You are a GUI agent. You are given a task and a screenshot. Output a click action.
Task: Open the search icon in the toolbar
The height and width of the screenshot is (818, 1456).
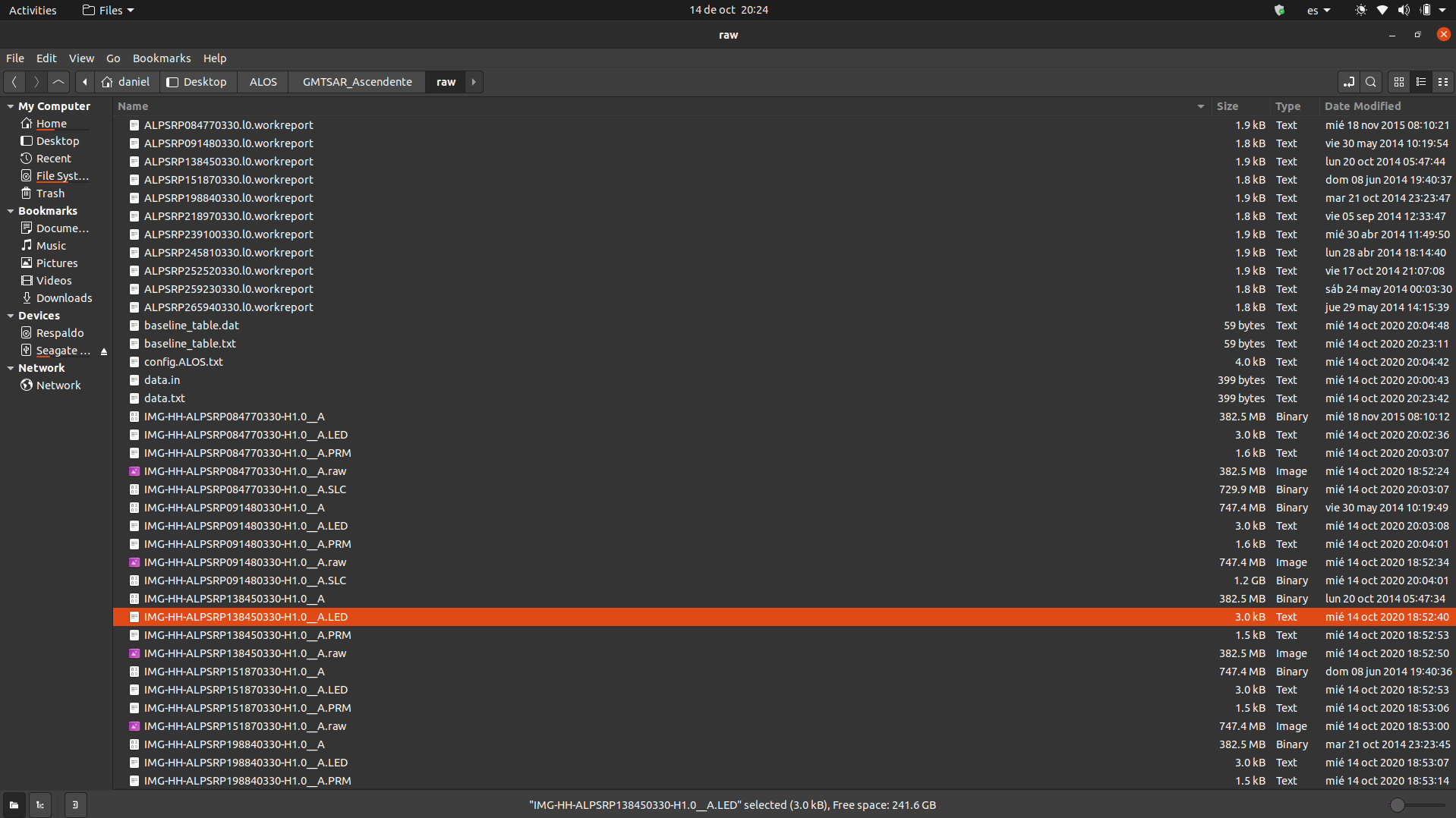(x=1372, y=81)
